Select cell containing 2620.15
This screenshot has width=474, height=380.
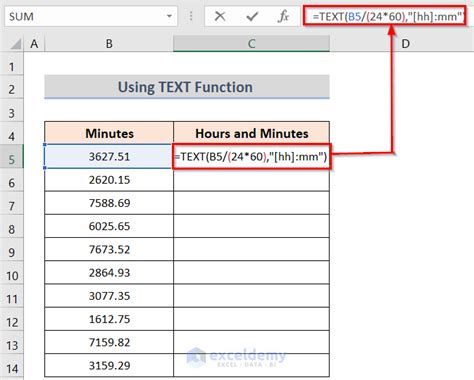coord(109,180)
